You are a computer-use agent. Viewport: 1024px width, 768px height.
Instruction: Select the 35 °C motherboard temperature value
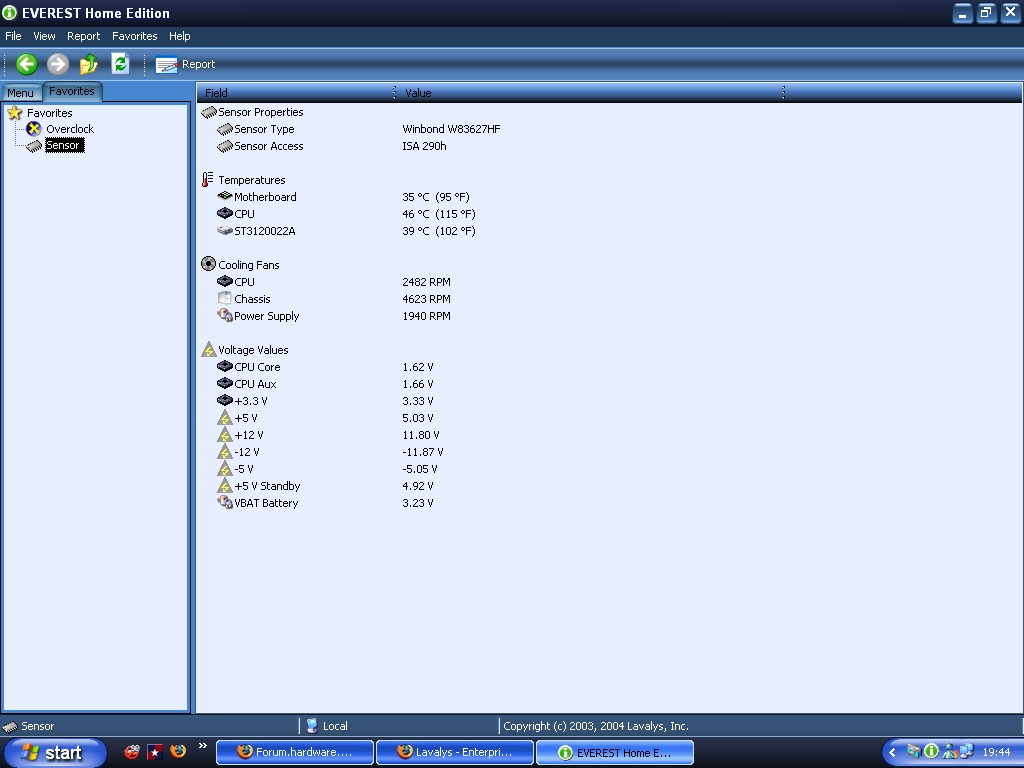(436, 197)
